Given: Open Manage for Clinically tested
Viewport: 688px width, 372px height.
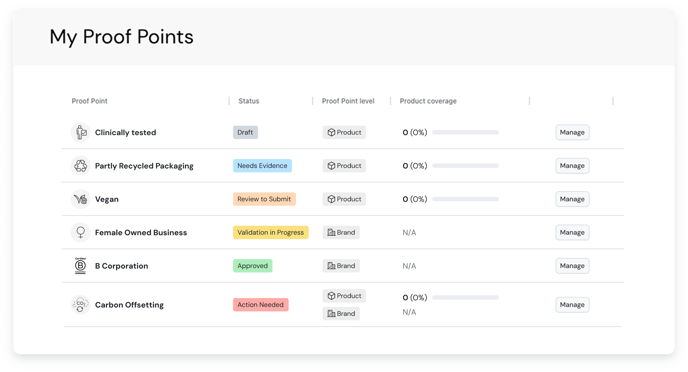Looking at the screenshot, I should pyautogui.click(x=572, y=132).
